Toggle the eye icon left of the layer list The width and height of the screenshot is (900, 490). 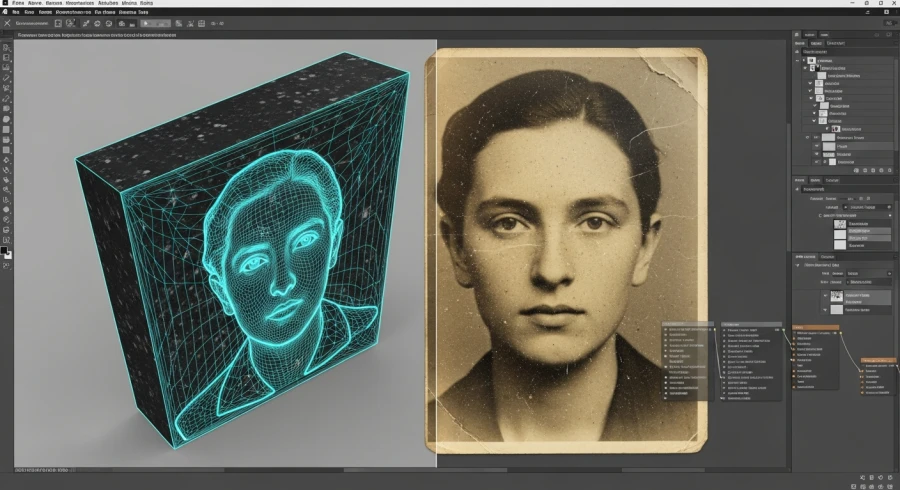tap(807, 138)
